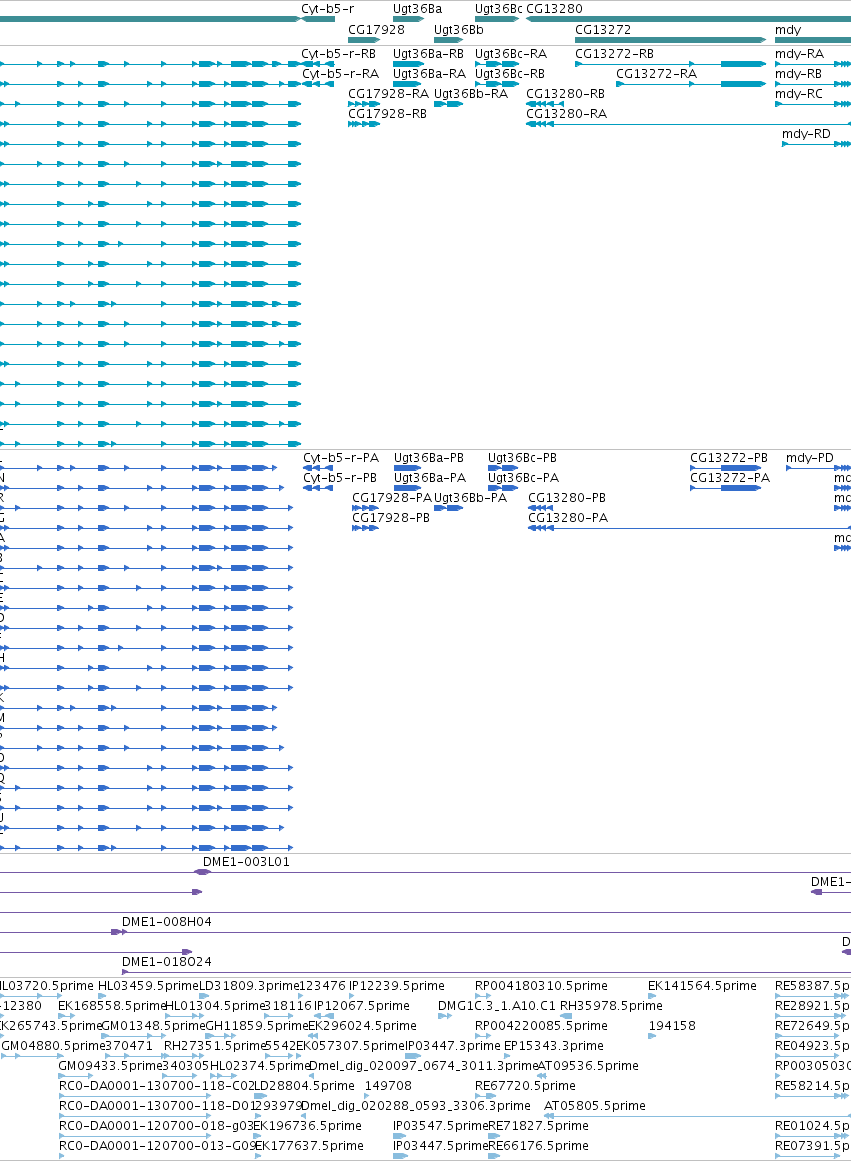Select transcript CG17928-RB
The height and width of the screenshot is (1161, 851).
[x=387, y=114]
